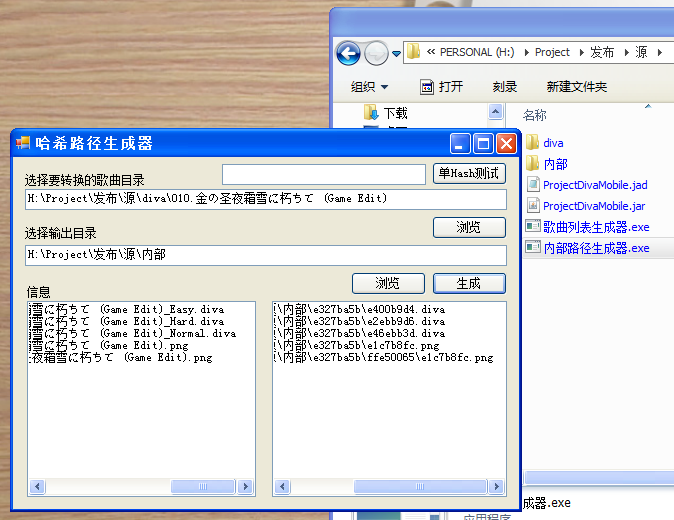The height and width of the screenshot is (520, 674).
Task: Select ProjectDivaMobile.jar file
Action: pyautogui.click(x=586, y=206)
